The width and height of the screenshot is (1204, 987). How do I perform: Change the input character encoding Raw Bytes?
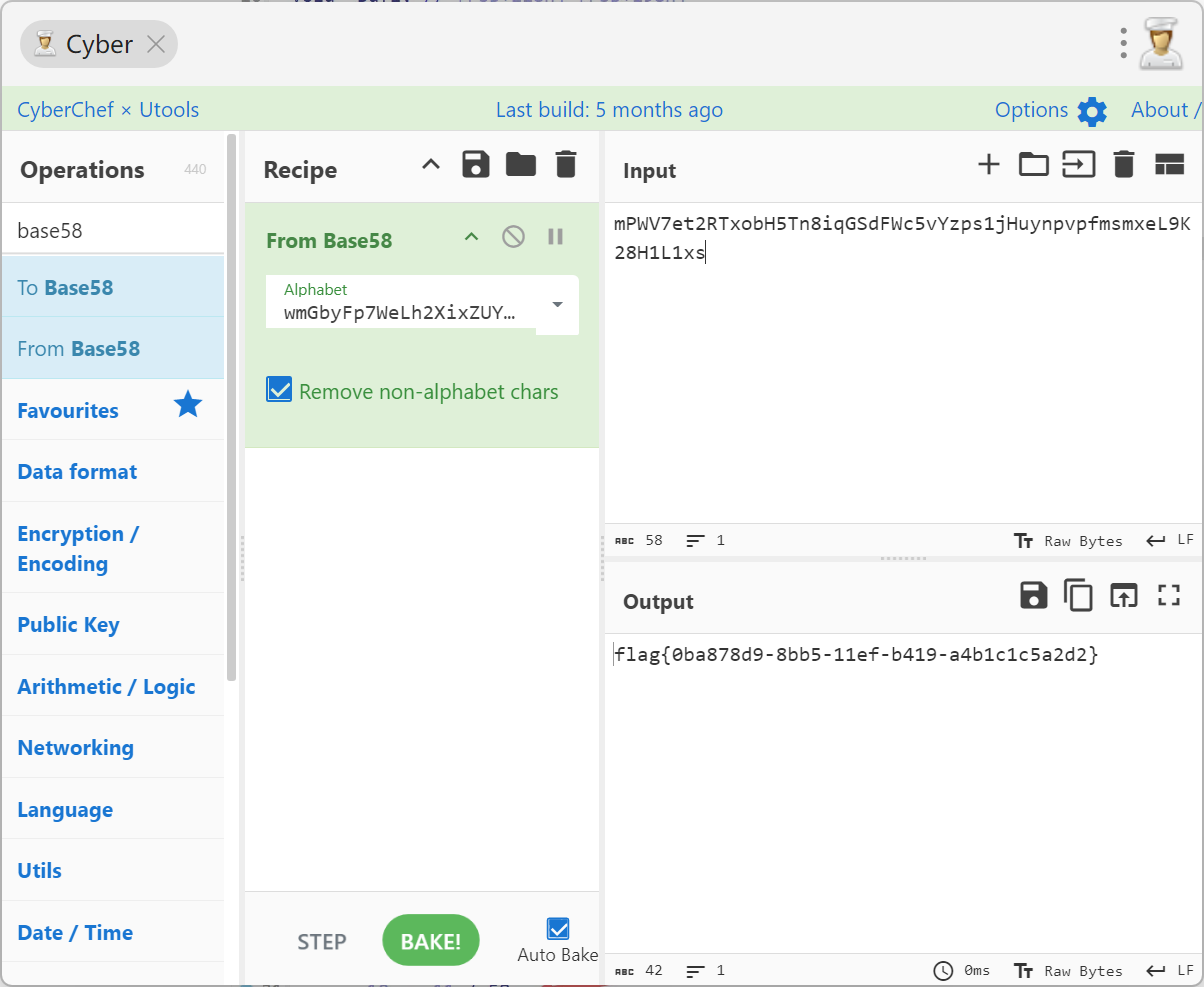click(x=1068, y=541)
